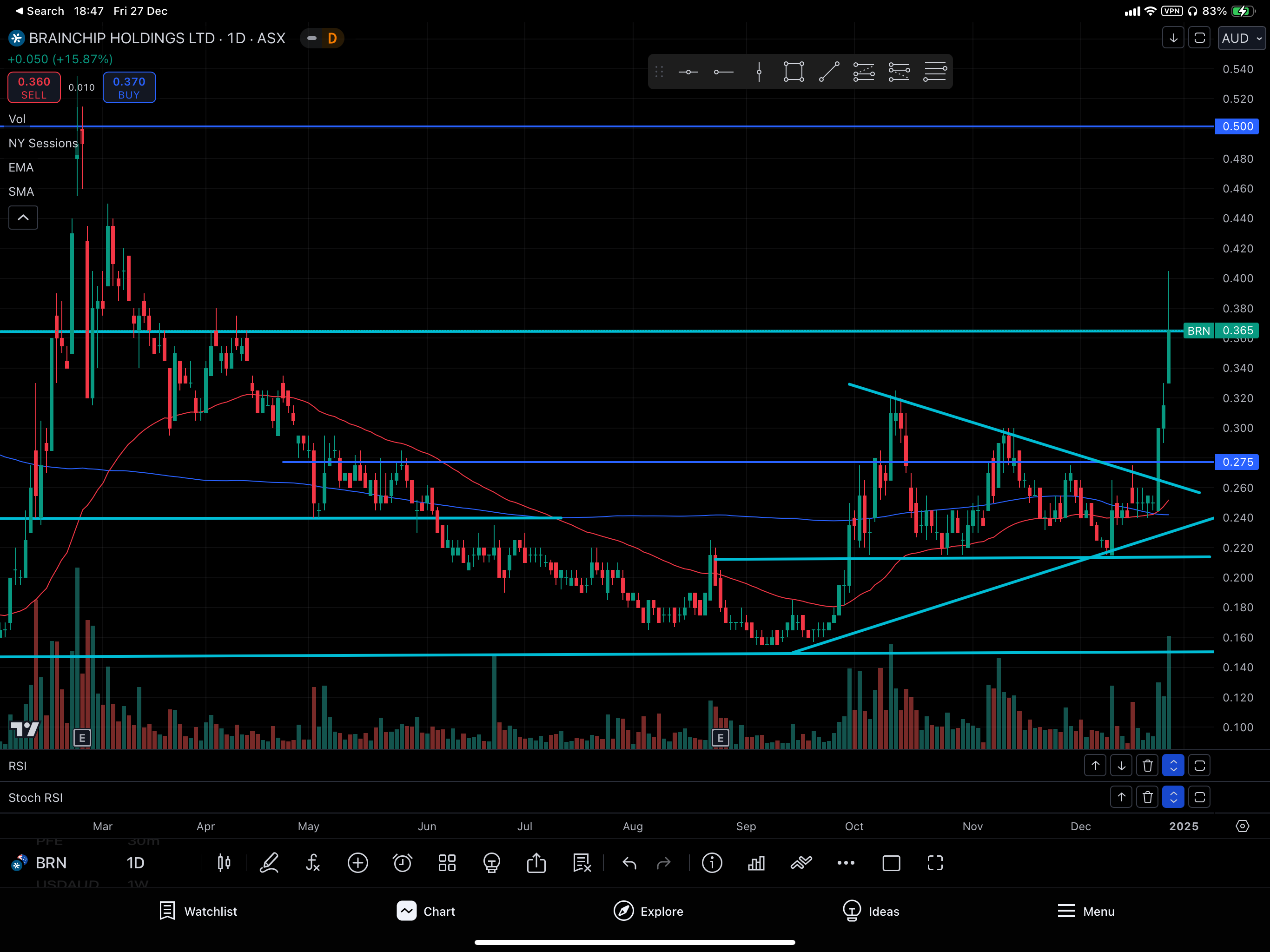
Task: Select the rightmost lines tool in drawing toolbar
Action: [x=935, y=72]
